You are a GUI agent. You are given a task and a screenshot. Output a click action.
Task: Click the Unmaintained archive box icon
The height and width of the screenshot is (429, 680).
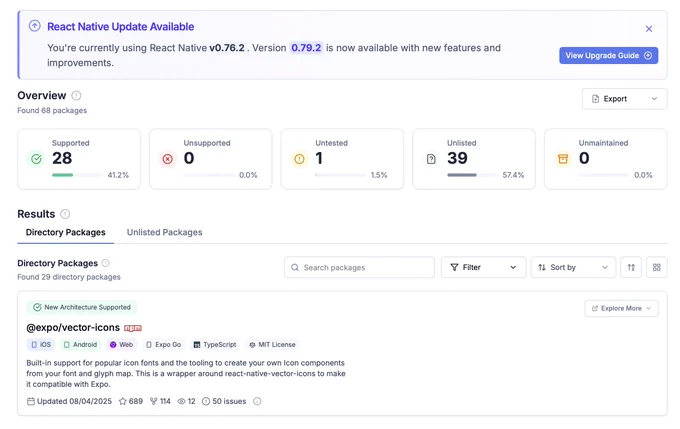point(563,159)
